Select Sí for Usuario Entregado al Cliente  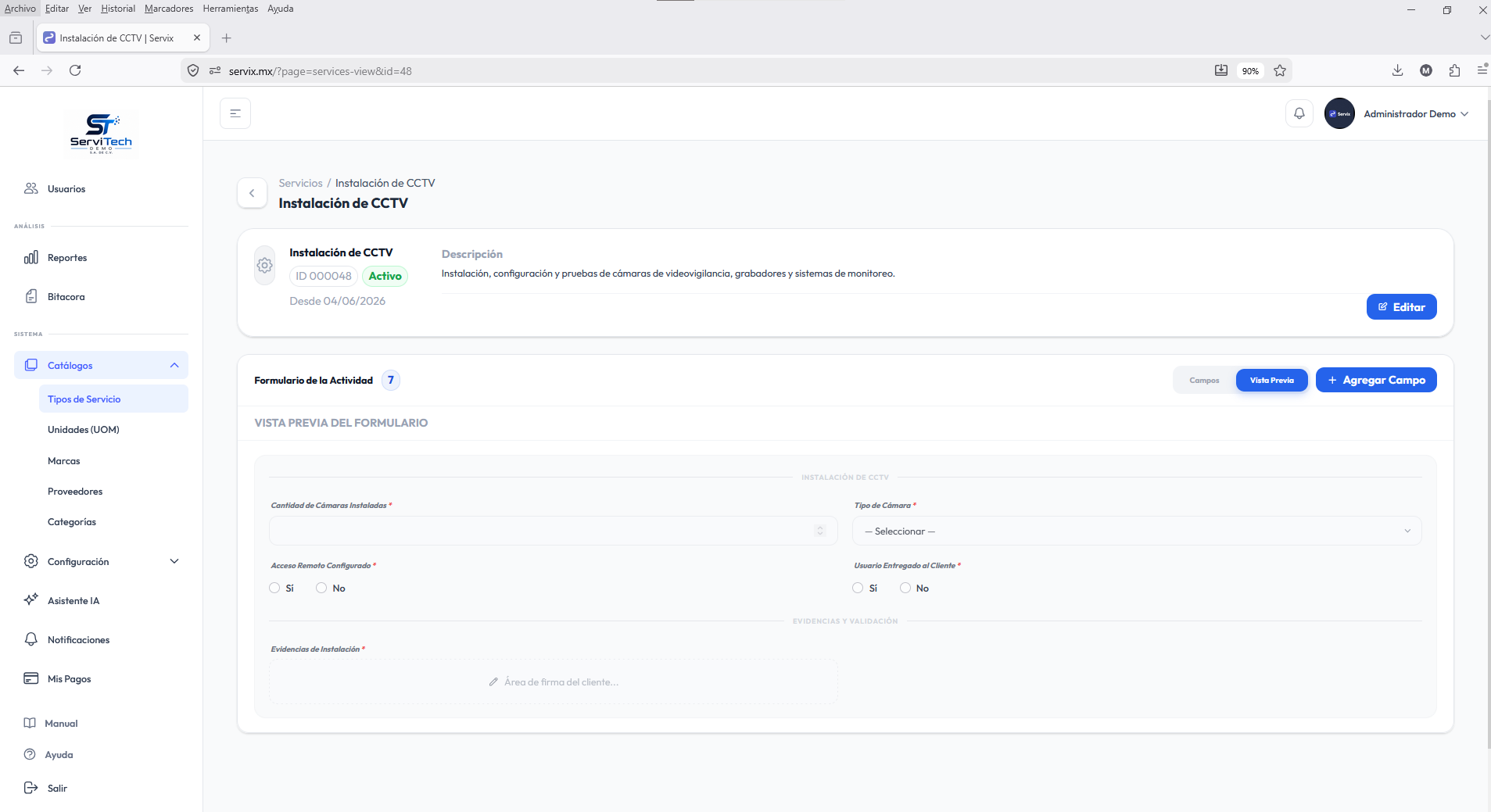tap(858, 588)
